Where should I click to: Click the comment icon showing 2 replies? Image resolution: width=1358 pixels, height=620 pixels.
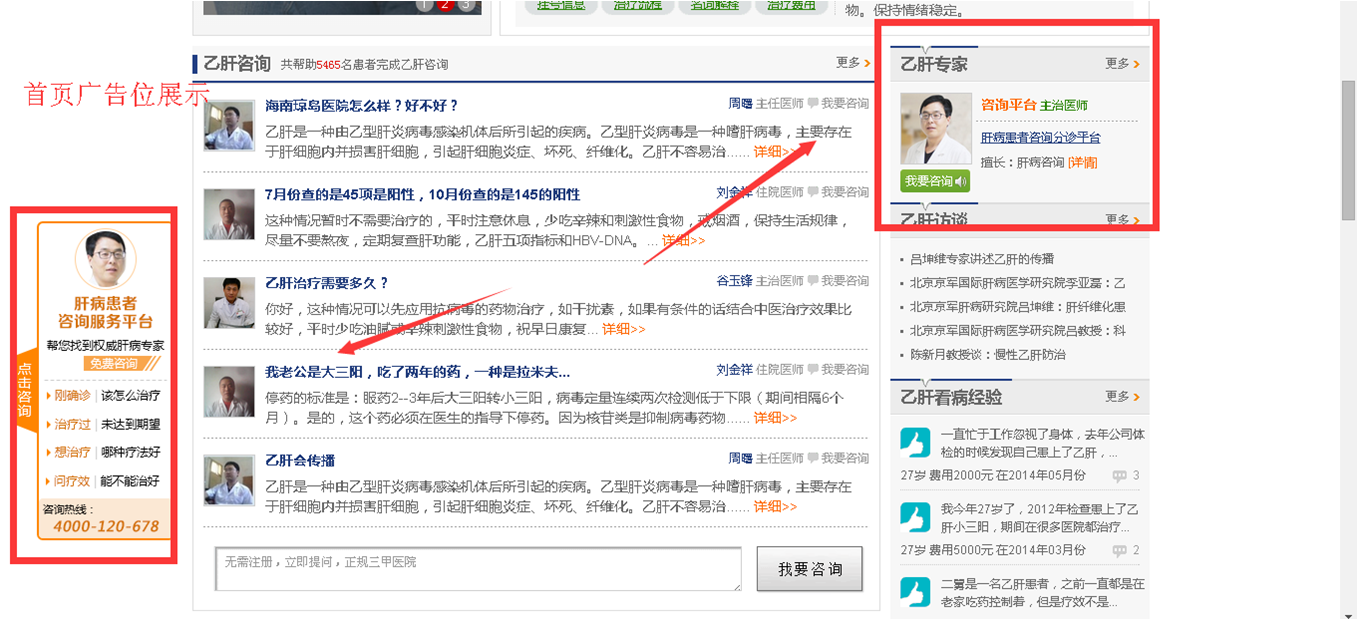pyautogui.click(x=1119, y=550)
